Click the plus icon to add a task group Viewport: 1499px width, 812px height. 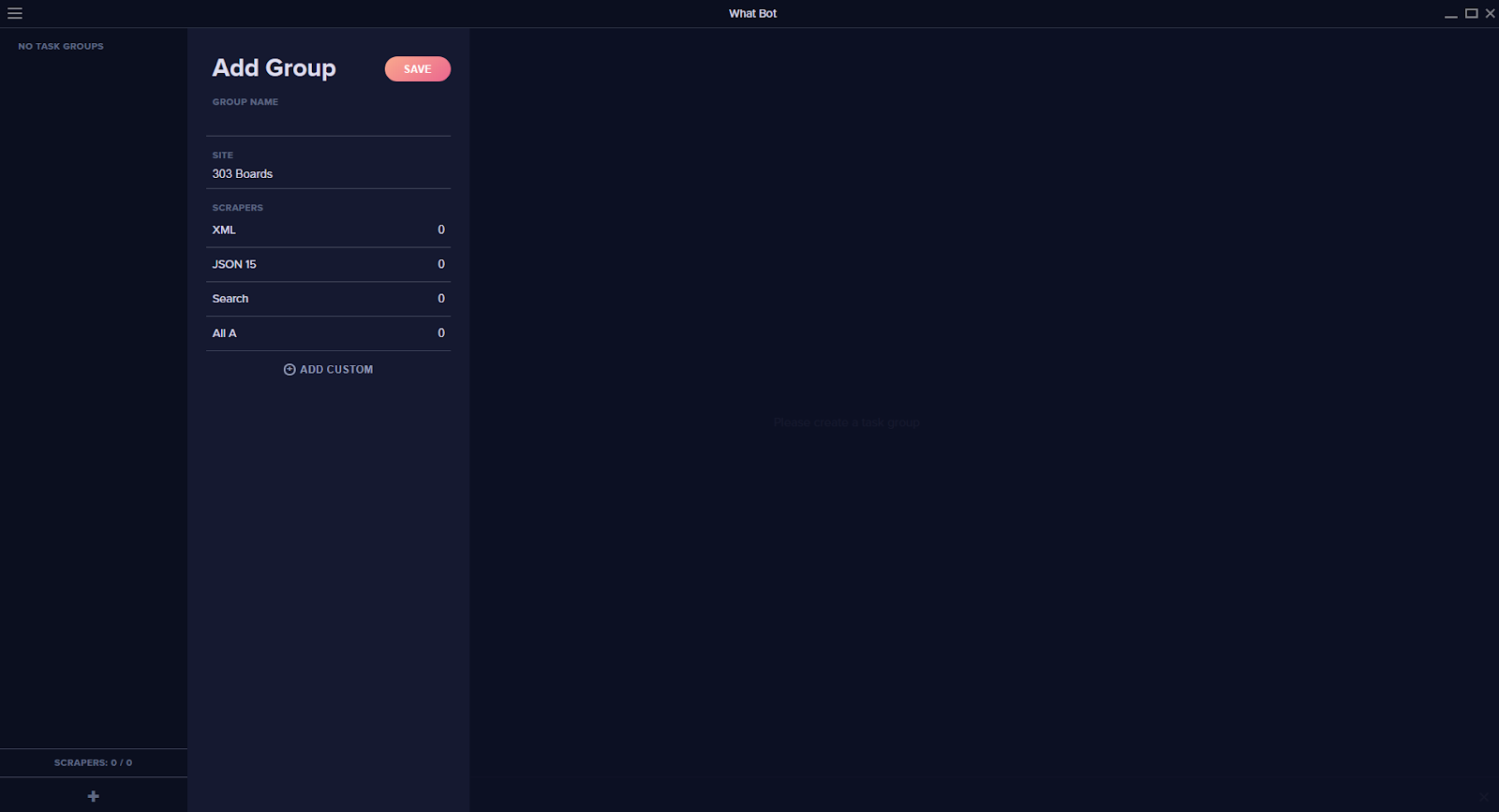coord(93,796)
